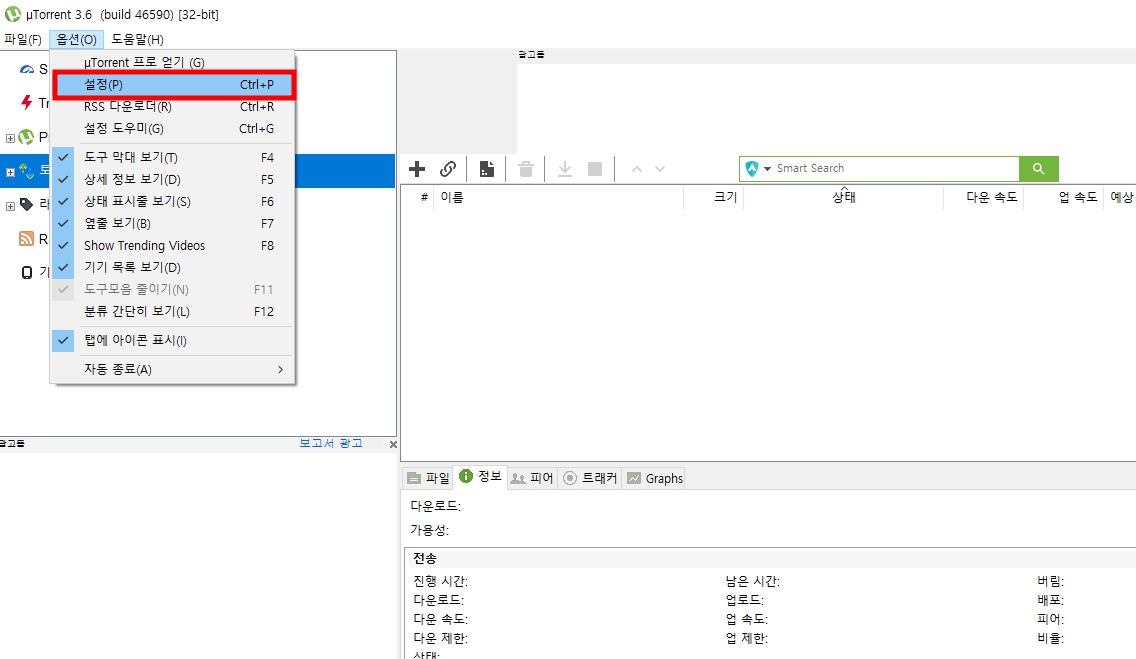Switch to the 파일 tab
The height and width of the screenshot is (659, 1136).
tap(429, 478)
